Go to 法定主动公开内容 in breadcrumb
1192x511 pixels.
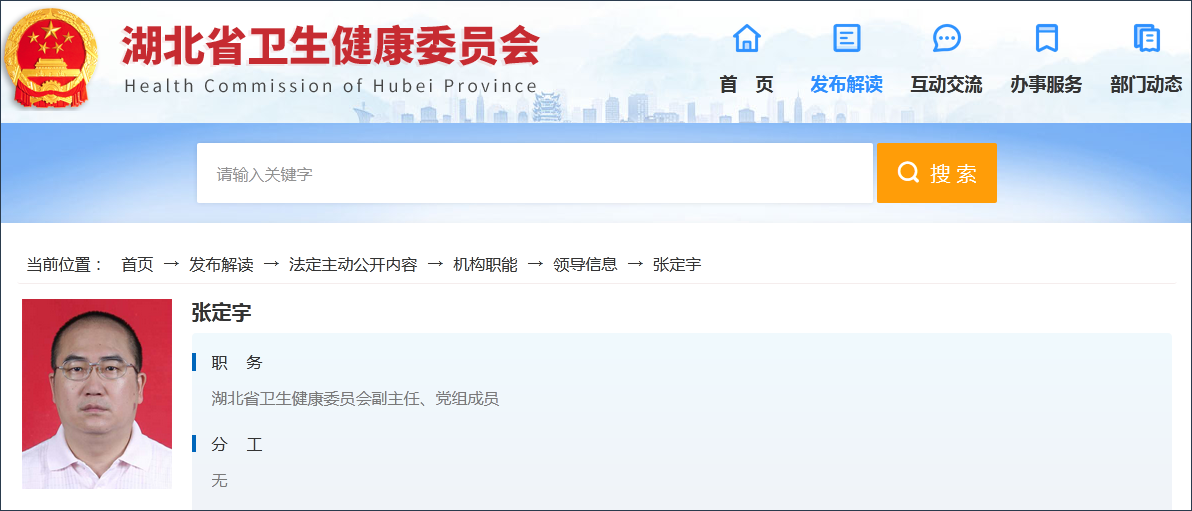coord(353,265)
